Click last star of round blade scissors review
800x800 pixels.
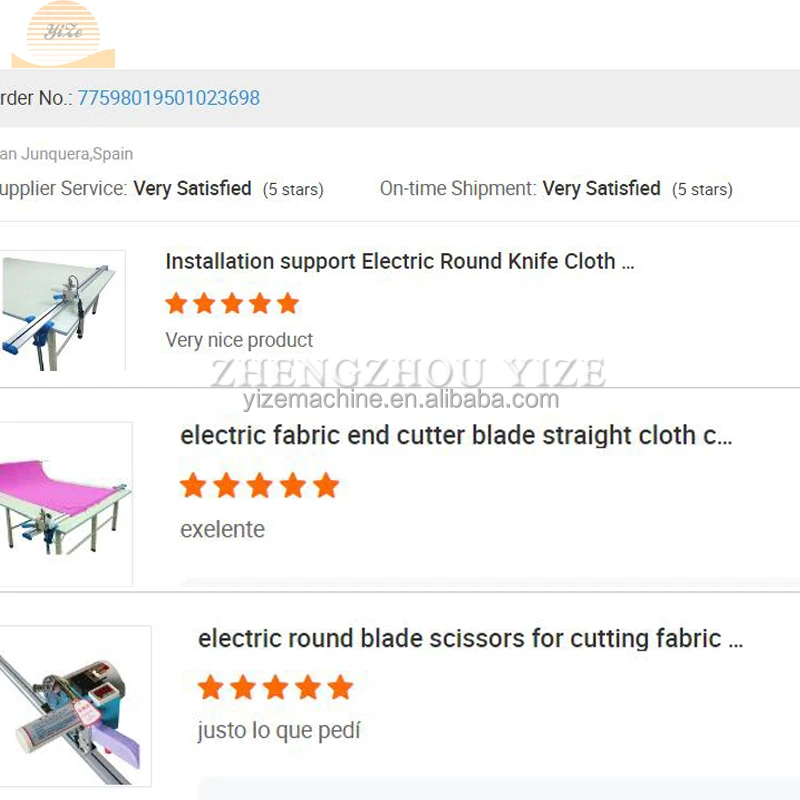341,687
